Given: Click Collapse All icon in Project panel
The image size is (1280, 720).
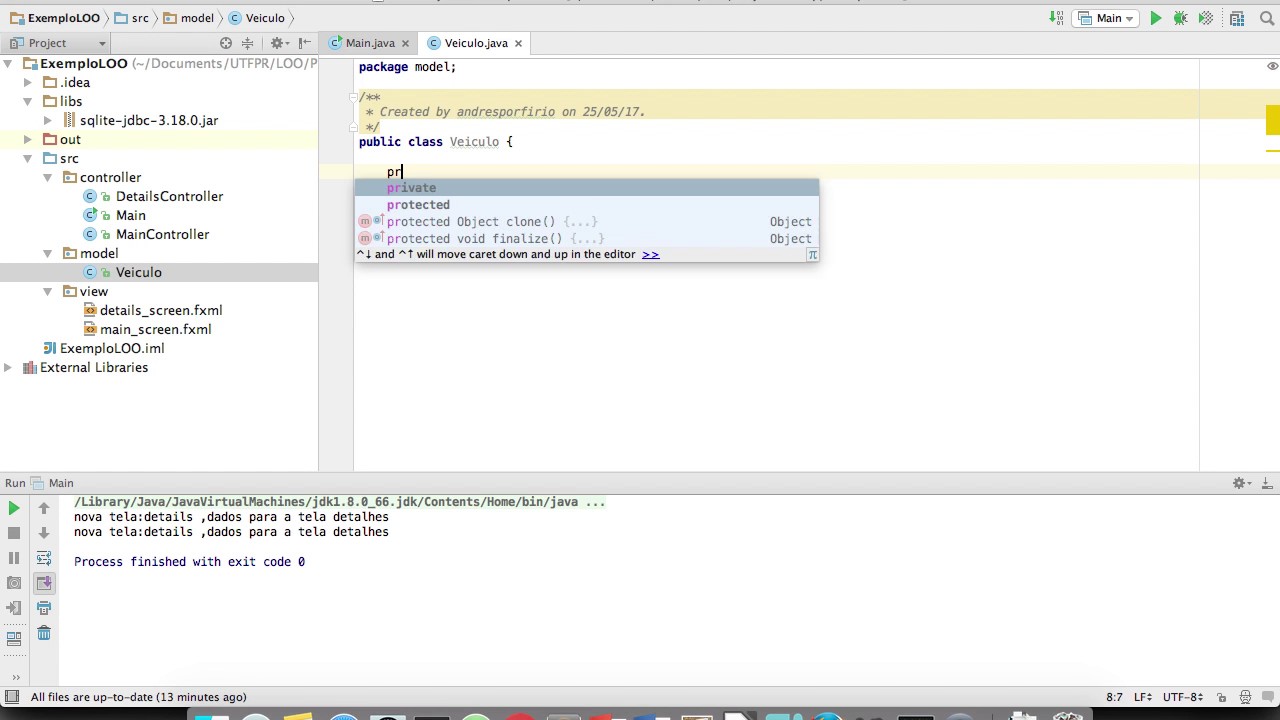Looking at the screenshot, I should tap(247, 43).
